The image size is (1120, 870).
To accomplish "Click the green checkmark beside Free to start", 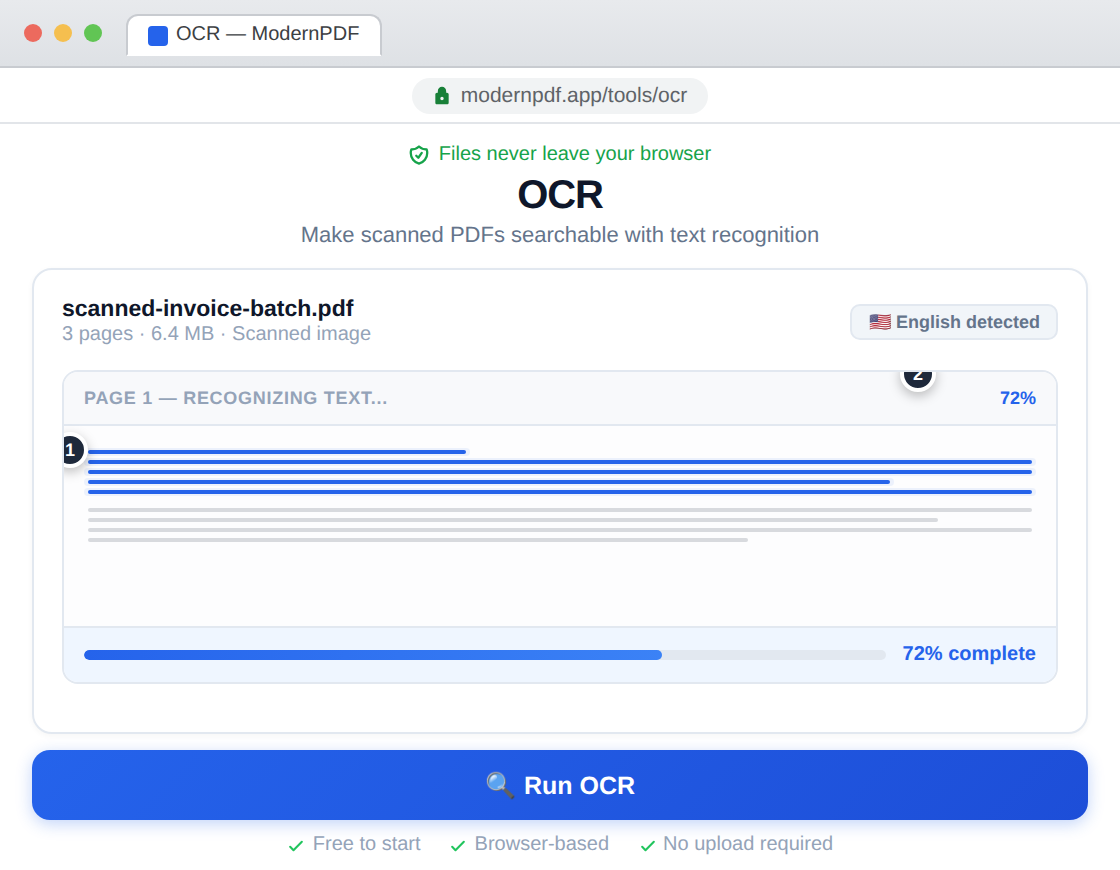I will click(x=295, y=844).
